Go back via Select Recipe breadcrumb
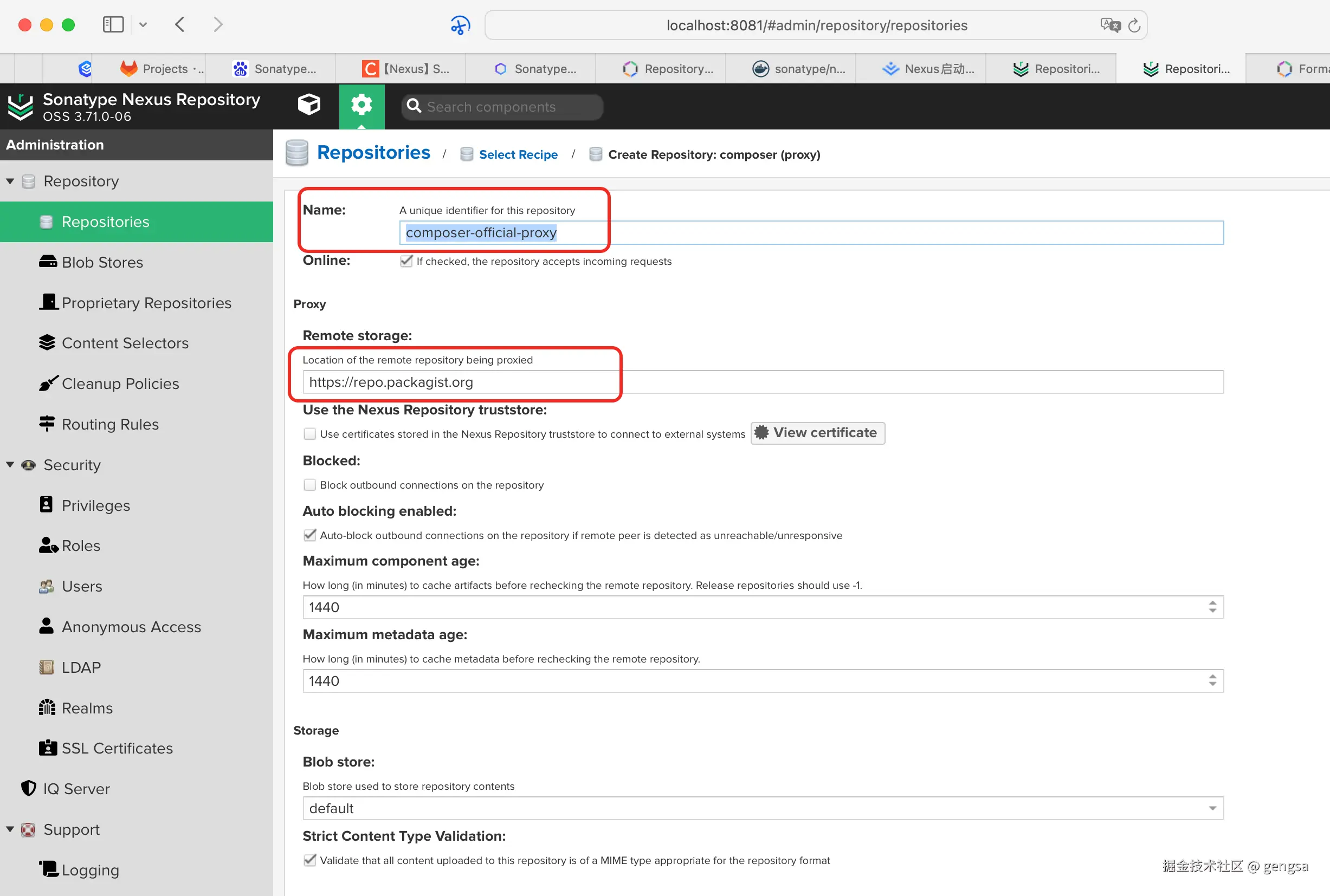This screenshot has height=896, width=1330. [518, 154]
